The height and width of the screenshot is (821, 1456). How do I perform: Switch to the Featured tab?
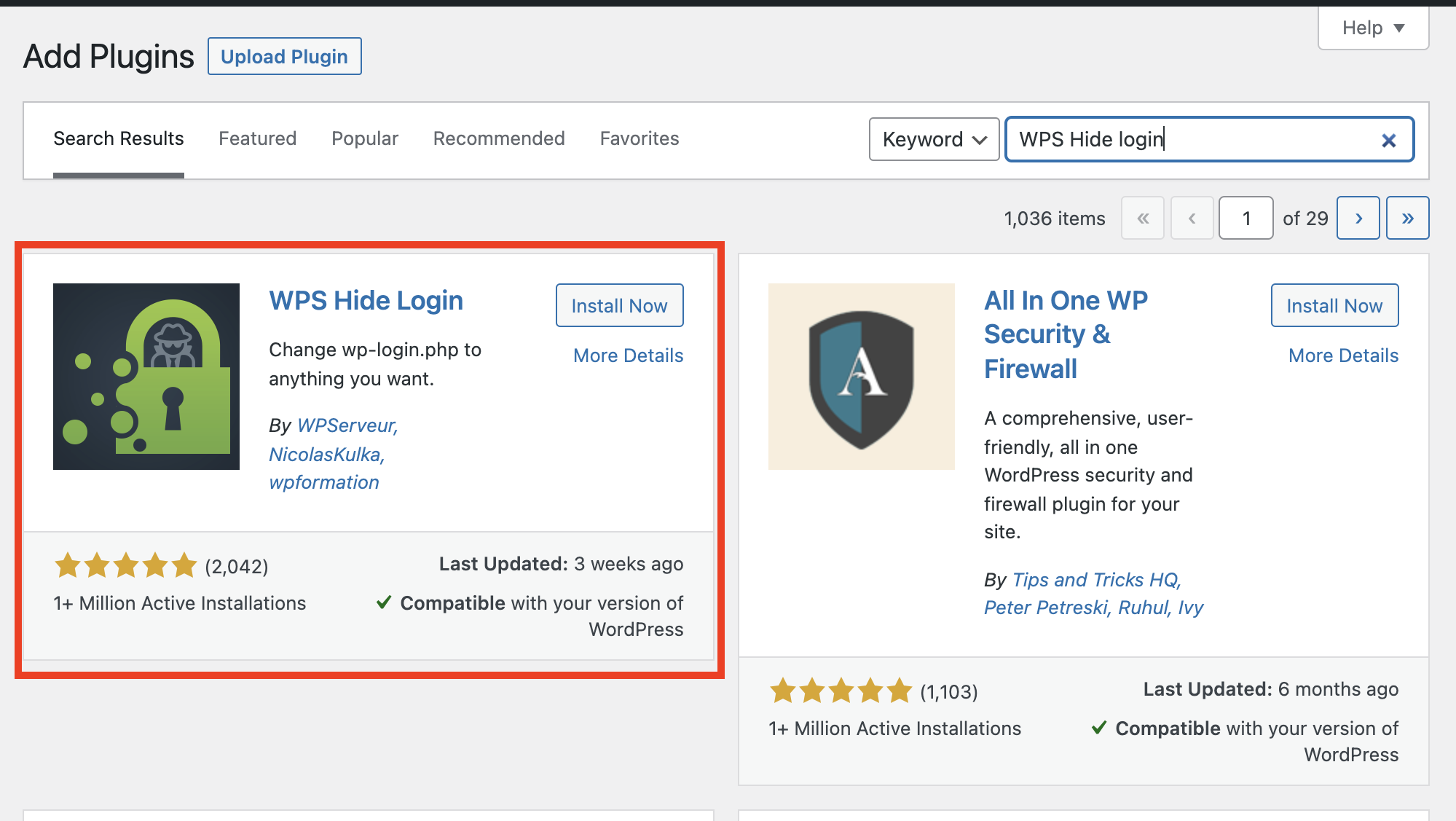coord(258,138)
